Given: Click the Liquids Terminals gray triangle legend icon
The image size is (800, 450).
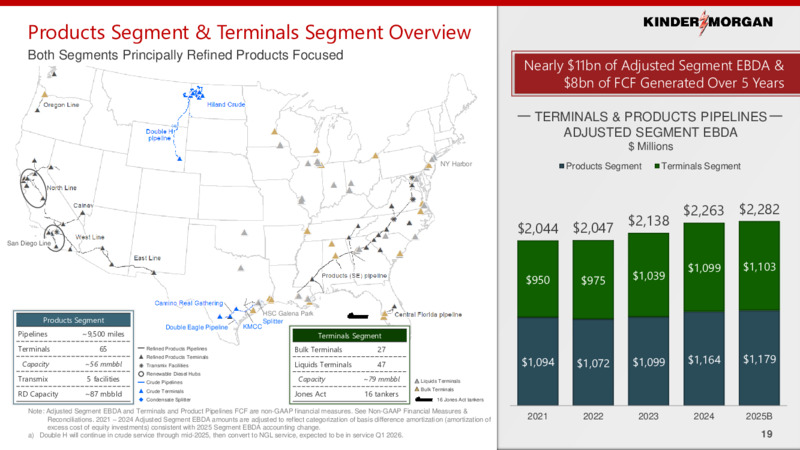Looking at the screenshot, I should (x=417, y=381).
